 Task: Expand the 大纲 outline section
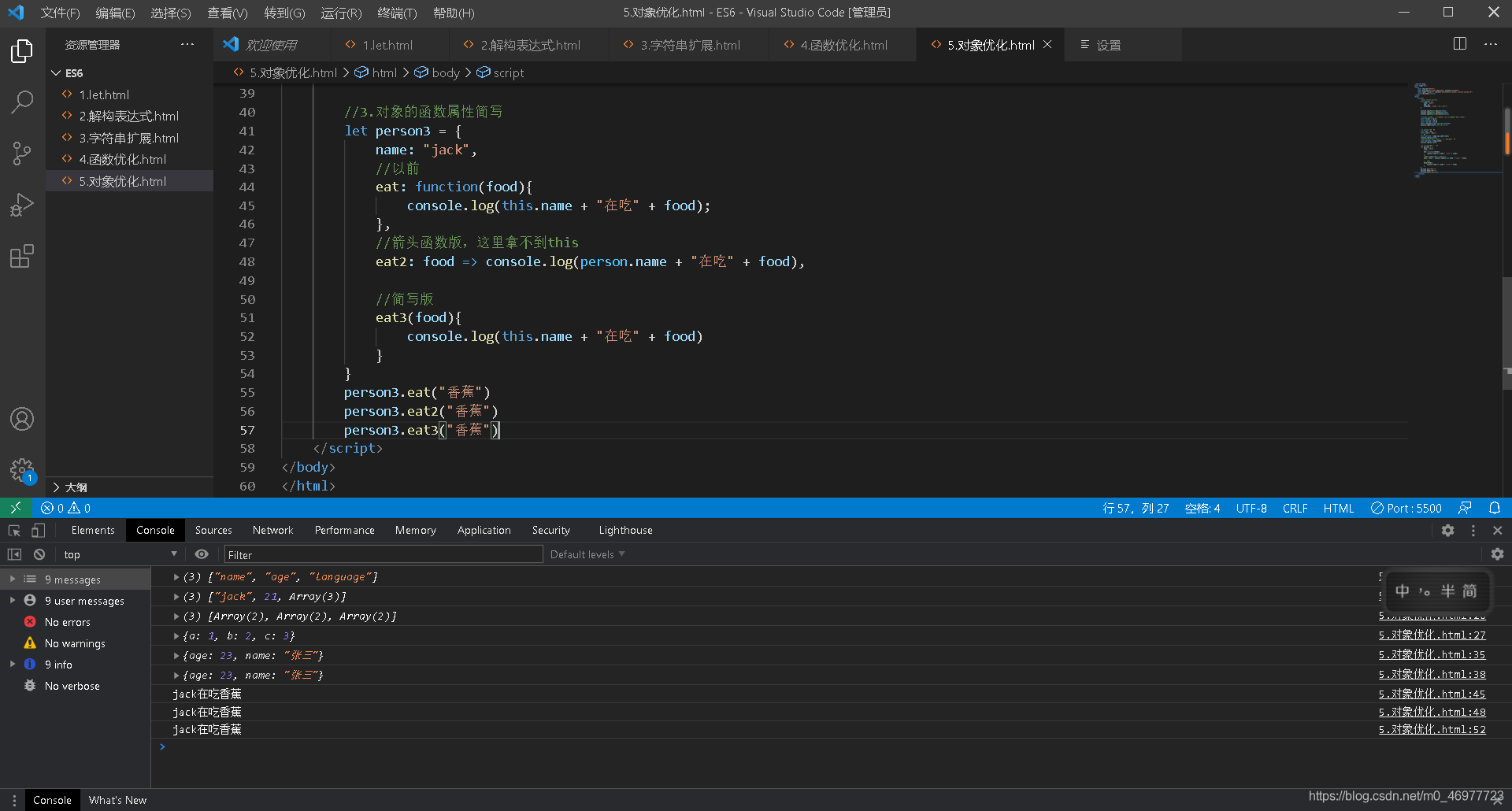[56, 487]
